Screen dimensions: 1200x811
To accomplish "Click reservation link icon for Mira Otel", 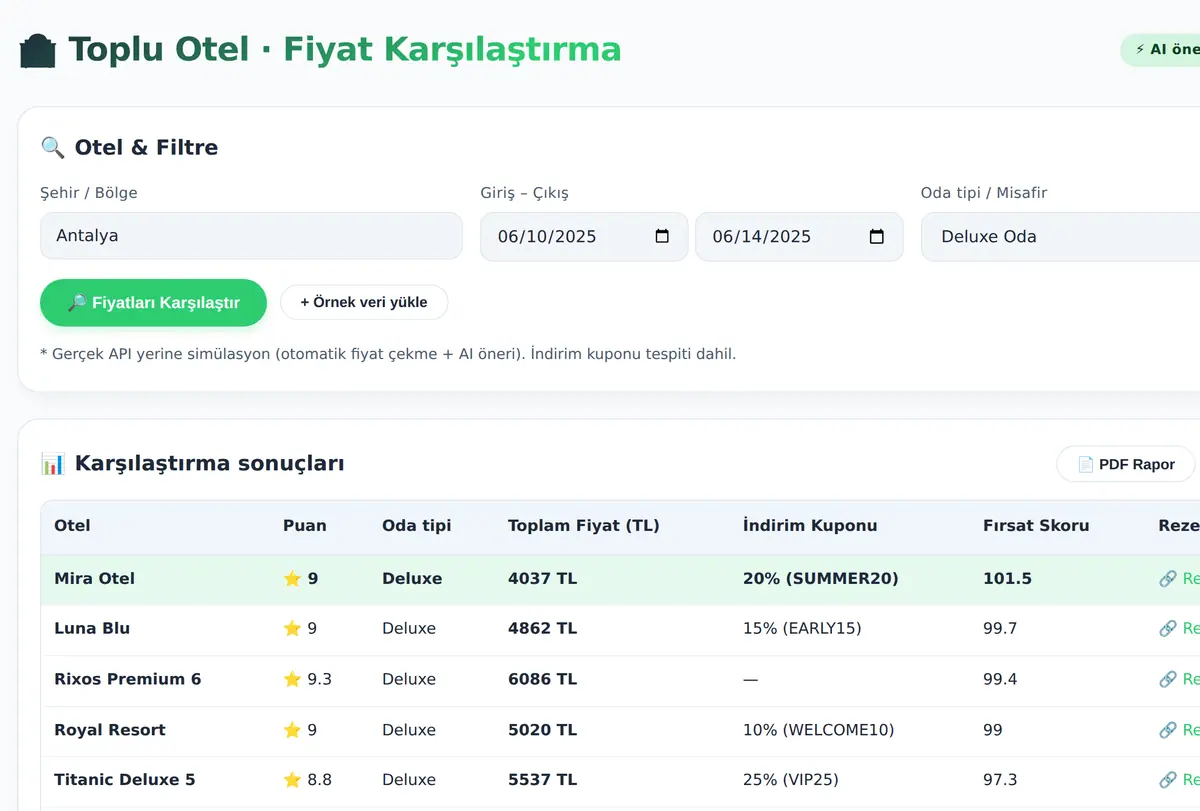I will coord(1167,579).
